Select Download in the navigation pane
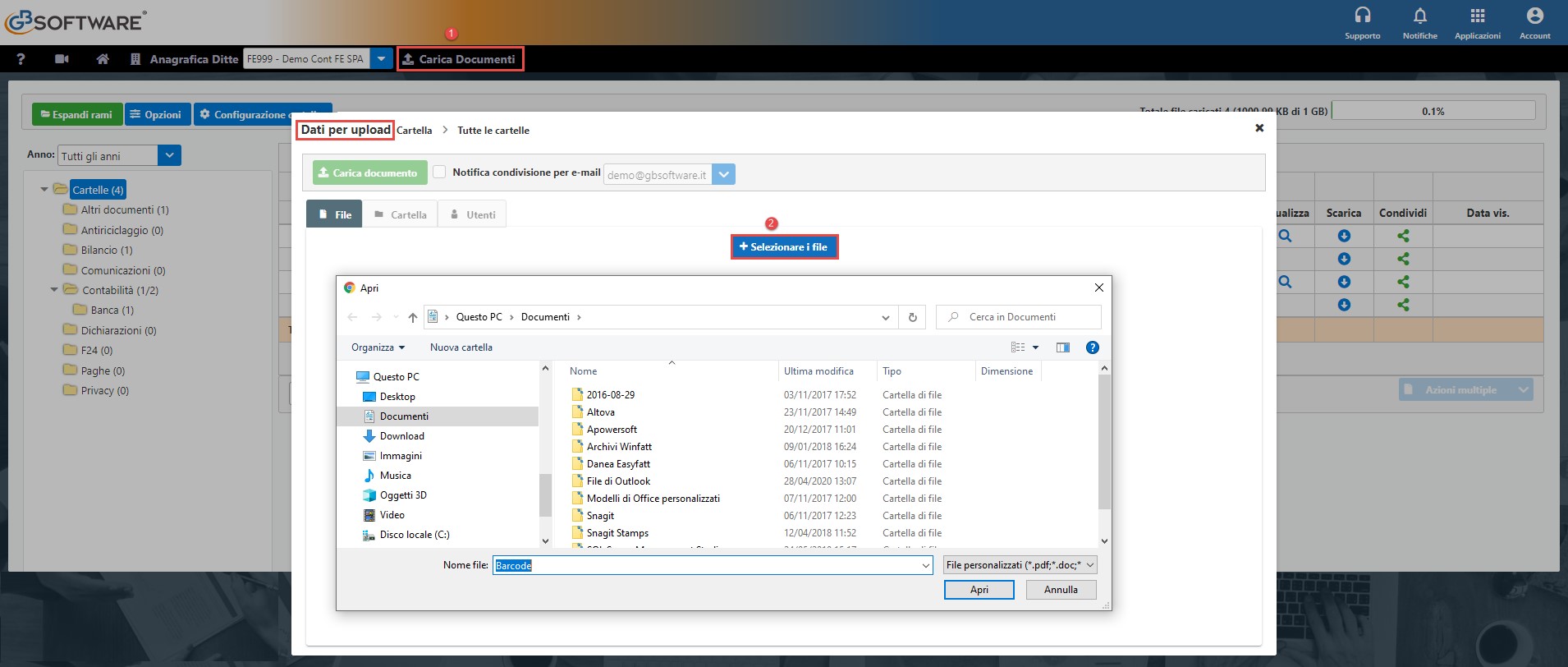This screenshot has width=1568, height=667. point(401,436)
